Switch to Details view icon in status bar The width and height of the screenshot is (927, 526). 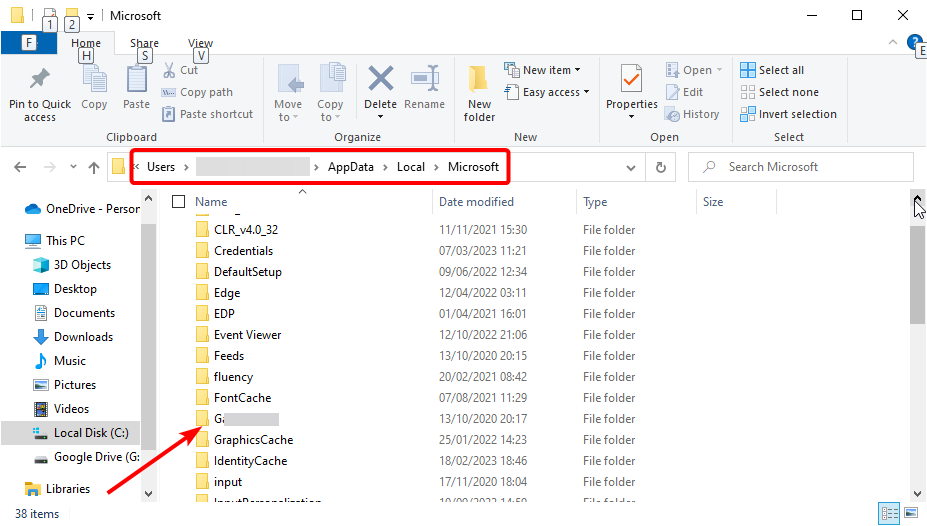[889, 513]
